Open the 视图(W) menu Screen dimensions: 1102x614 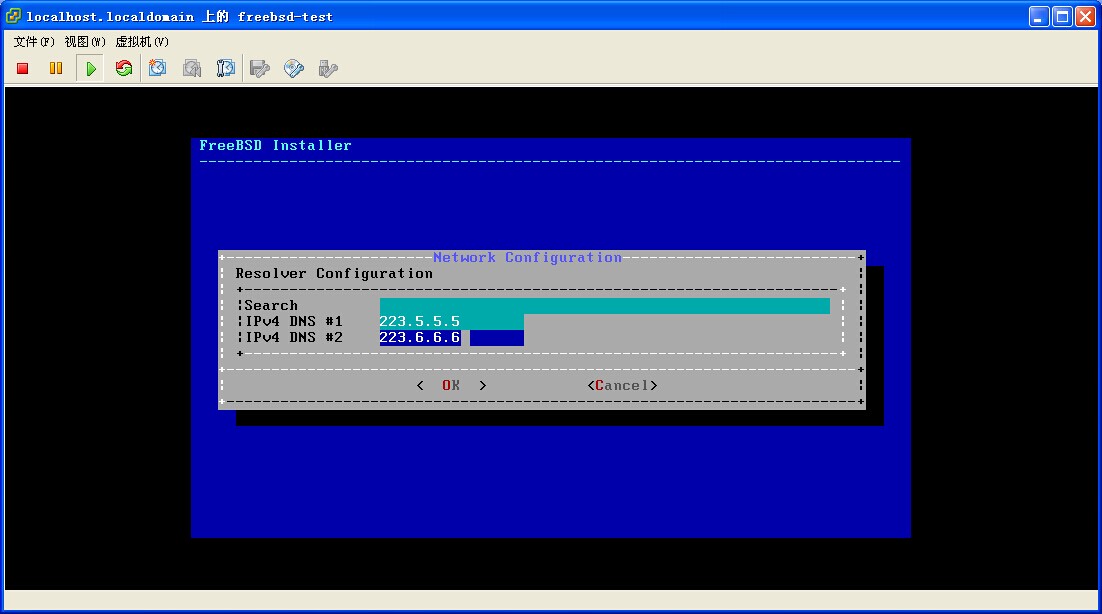click(85, 42)
